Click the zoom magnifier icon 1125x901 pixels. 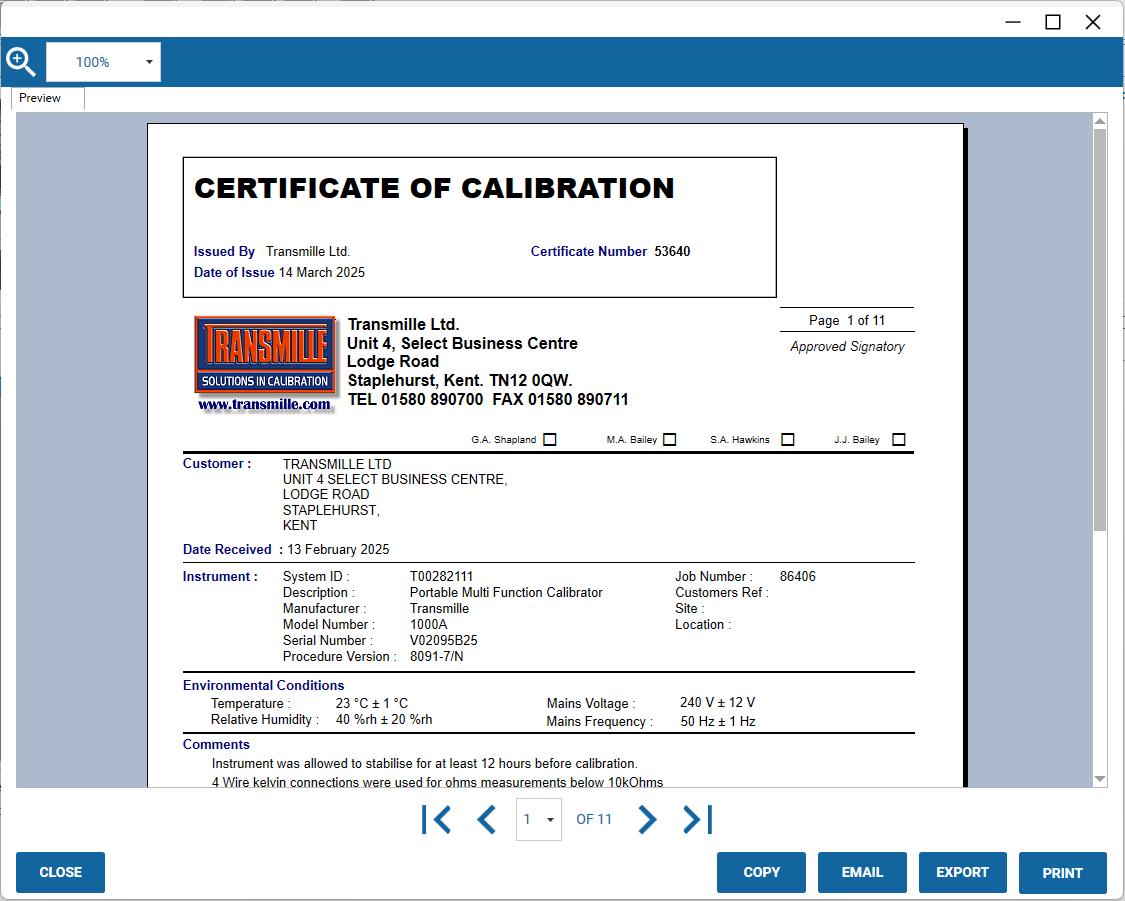[x=20, y=62]
